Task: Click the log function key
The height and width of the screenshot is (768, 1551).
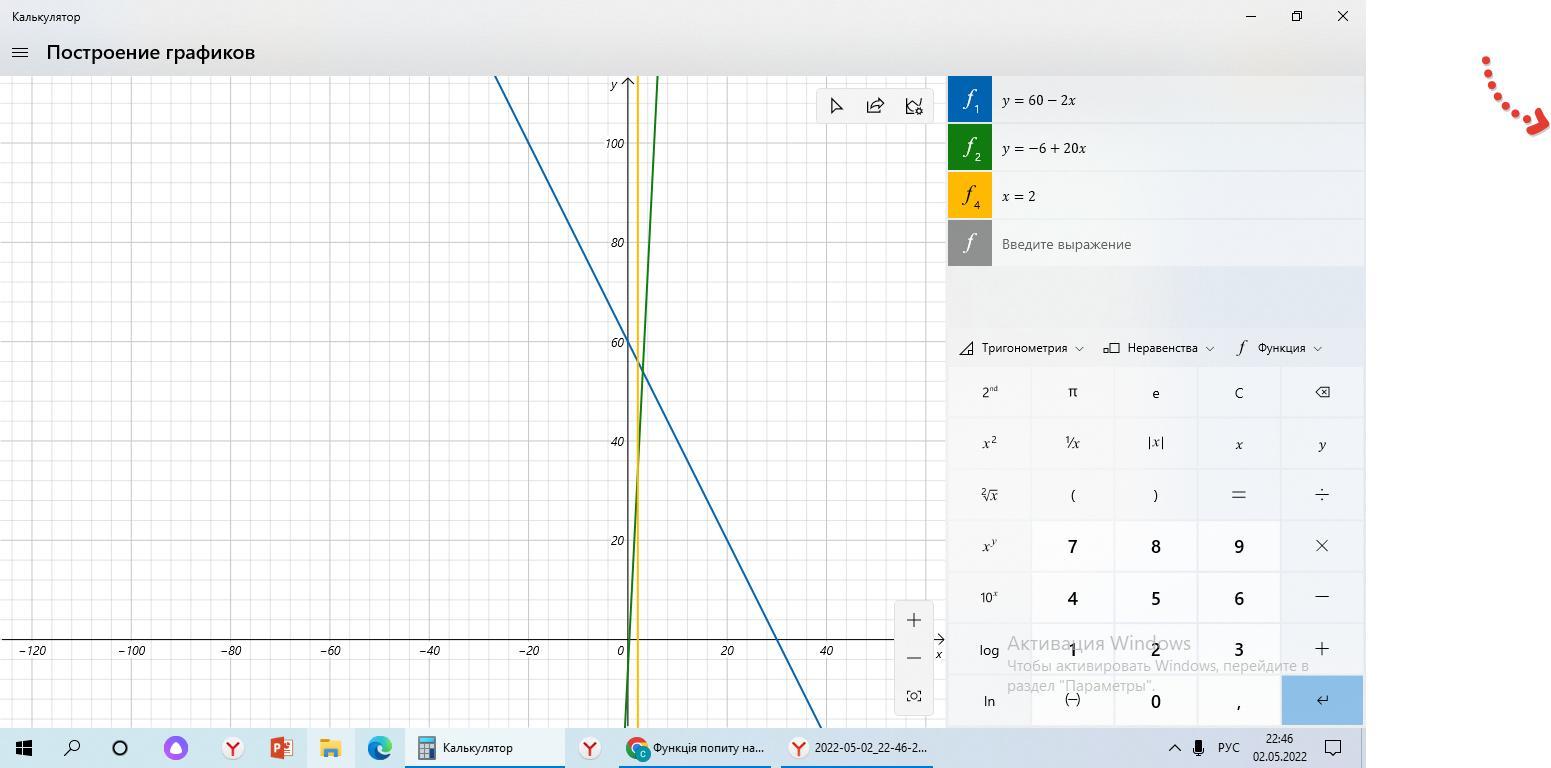Action: click(x=989, y=649)
